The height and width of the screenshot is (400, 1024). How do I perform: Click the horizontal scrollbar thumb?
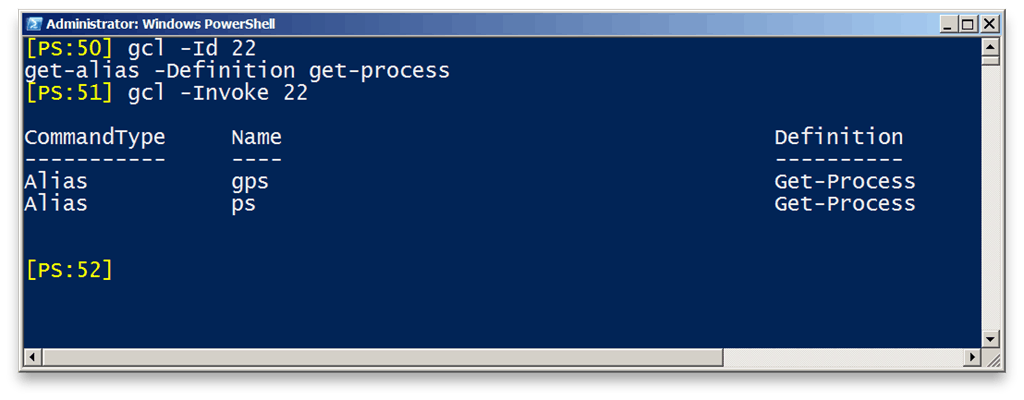[x=383, y=358]
